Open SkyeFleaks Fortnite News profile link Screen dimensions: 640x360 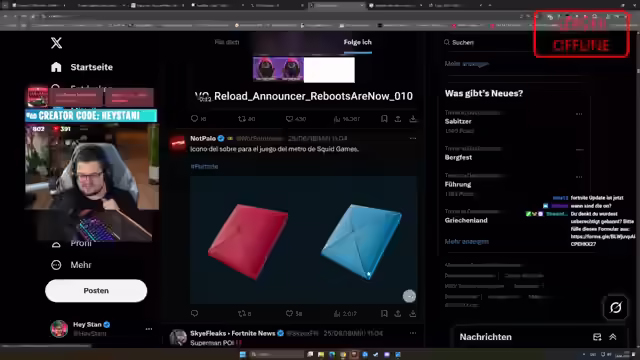click(233, 333)
